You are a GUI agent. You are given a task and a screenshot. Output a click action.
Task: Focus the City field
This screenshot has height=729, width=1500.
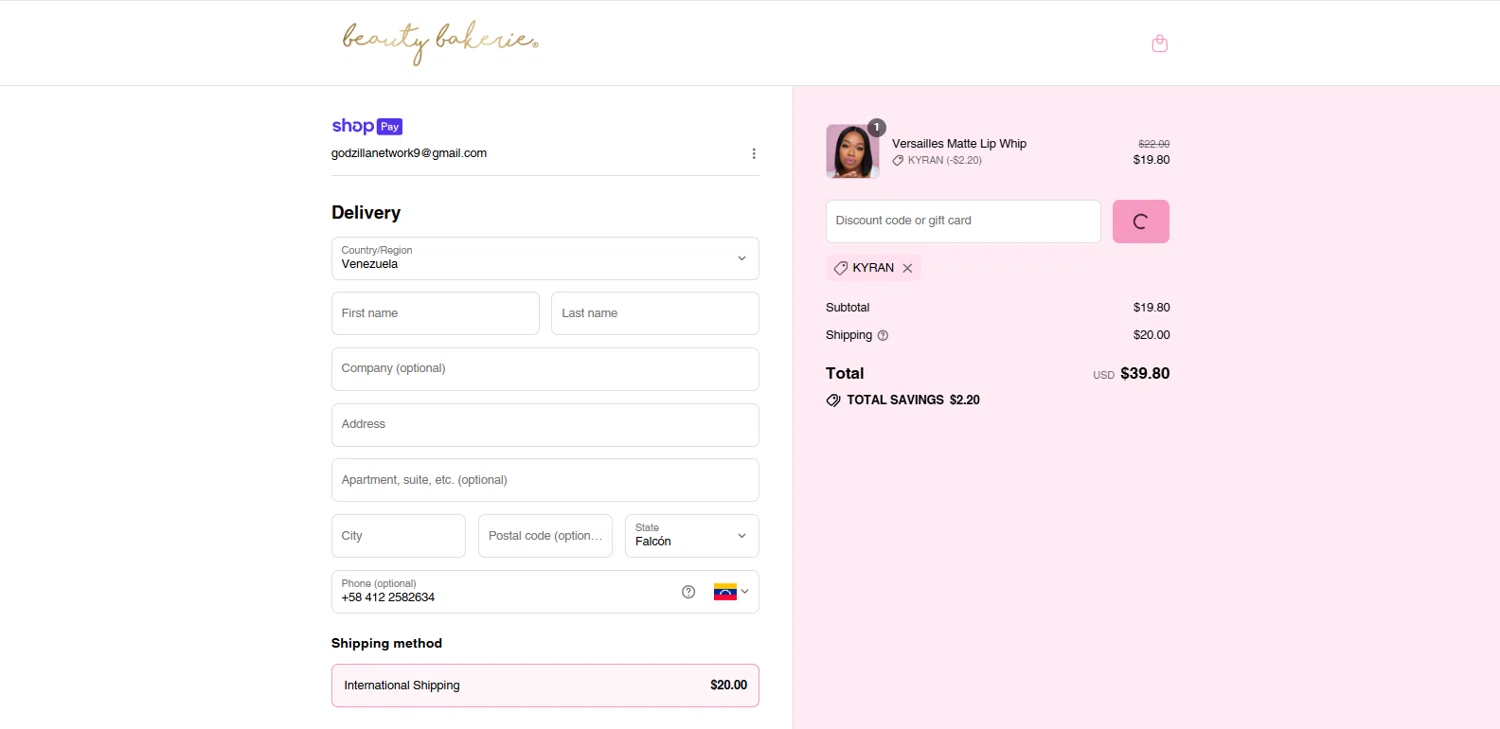coord(399,536)
